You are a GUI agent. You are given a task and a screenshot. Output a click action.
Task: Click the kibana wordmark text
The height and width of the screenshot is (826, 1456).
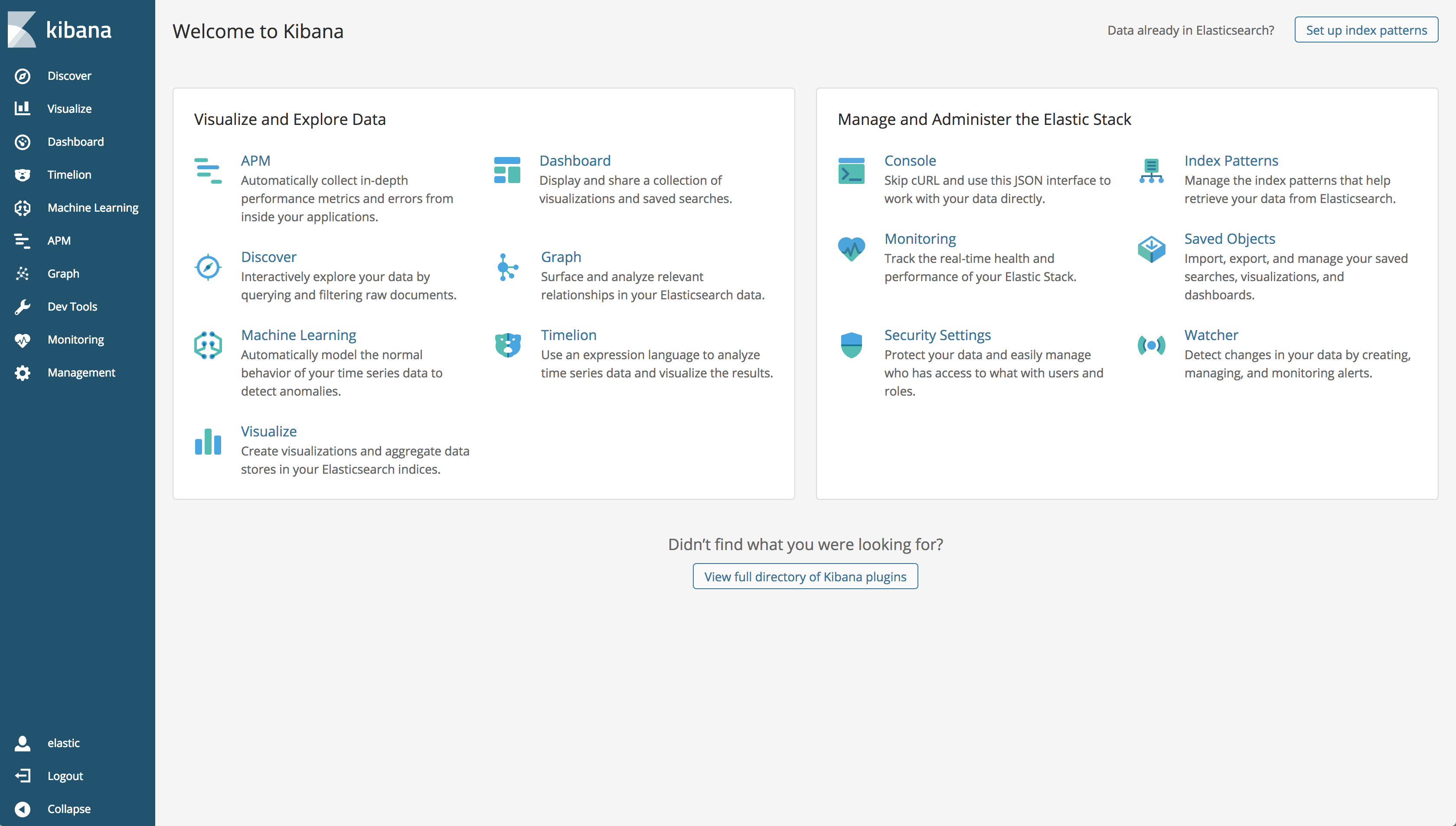tap(79, 30)
